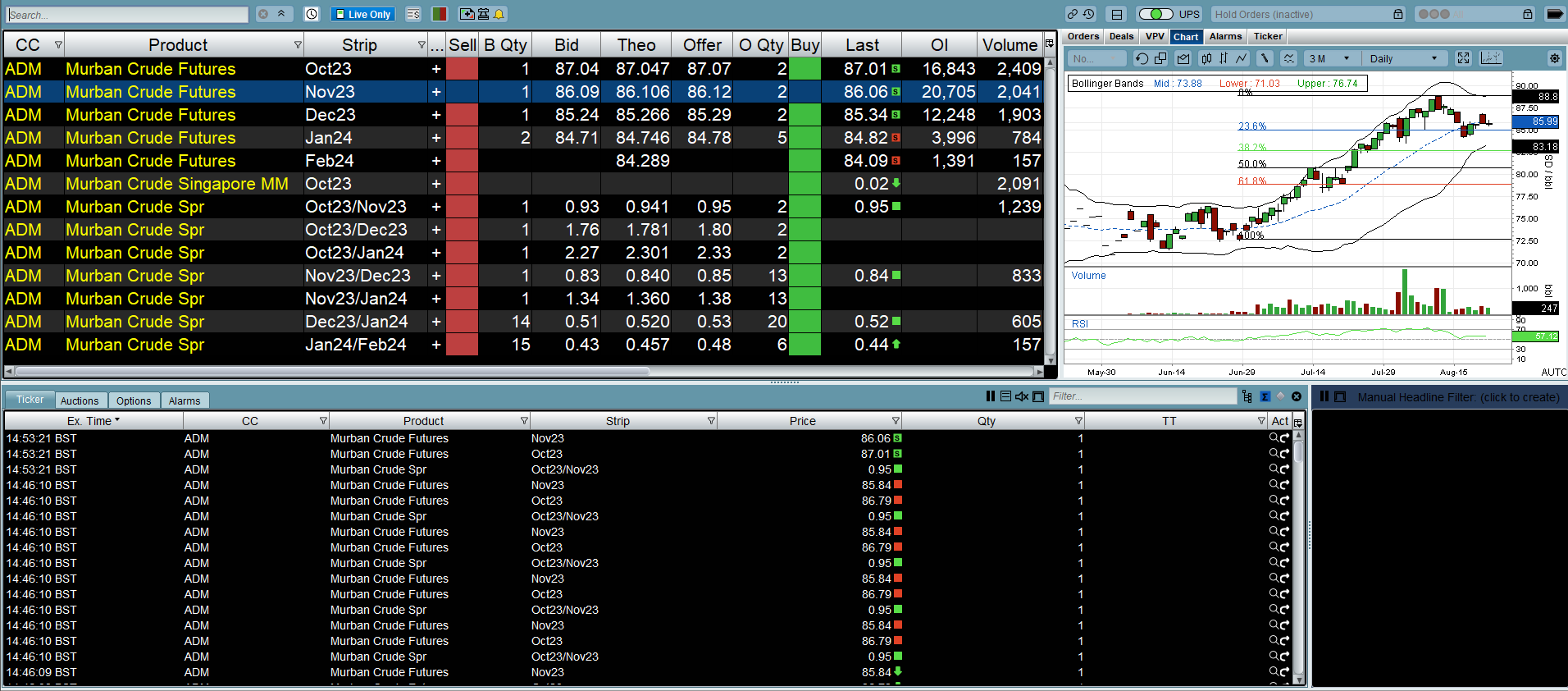Switch to the Deals tab

[x=1121, y=36]
